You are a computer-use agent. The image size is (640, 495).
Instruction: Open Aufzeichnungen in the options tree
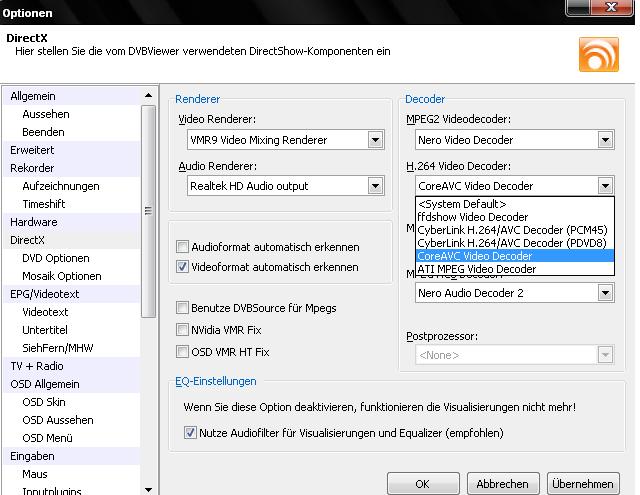click(61, 186)
